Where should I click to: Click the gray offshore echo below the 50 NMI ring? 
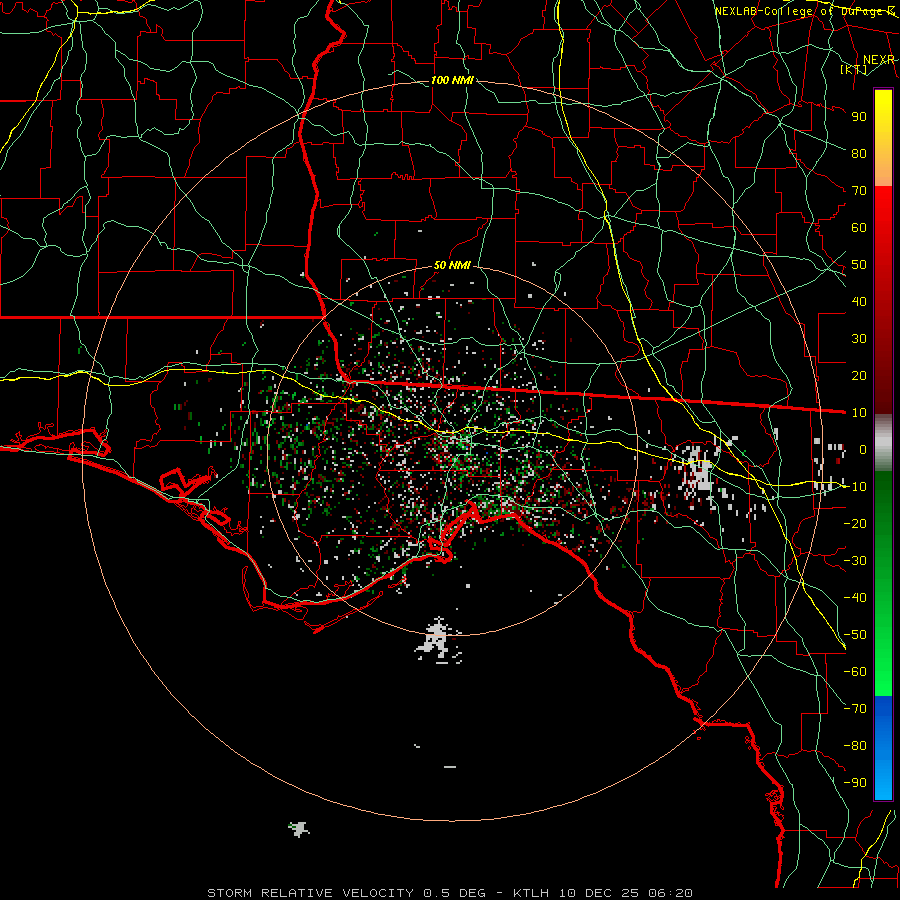click(x=438, y=640)
